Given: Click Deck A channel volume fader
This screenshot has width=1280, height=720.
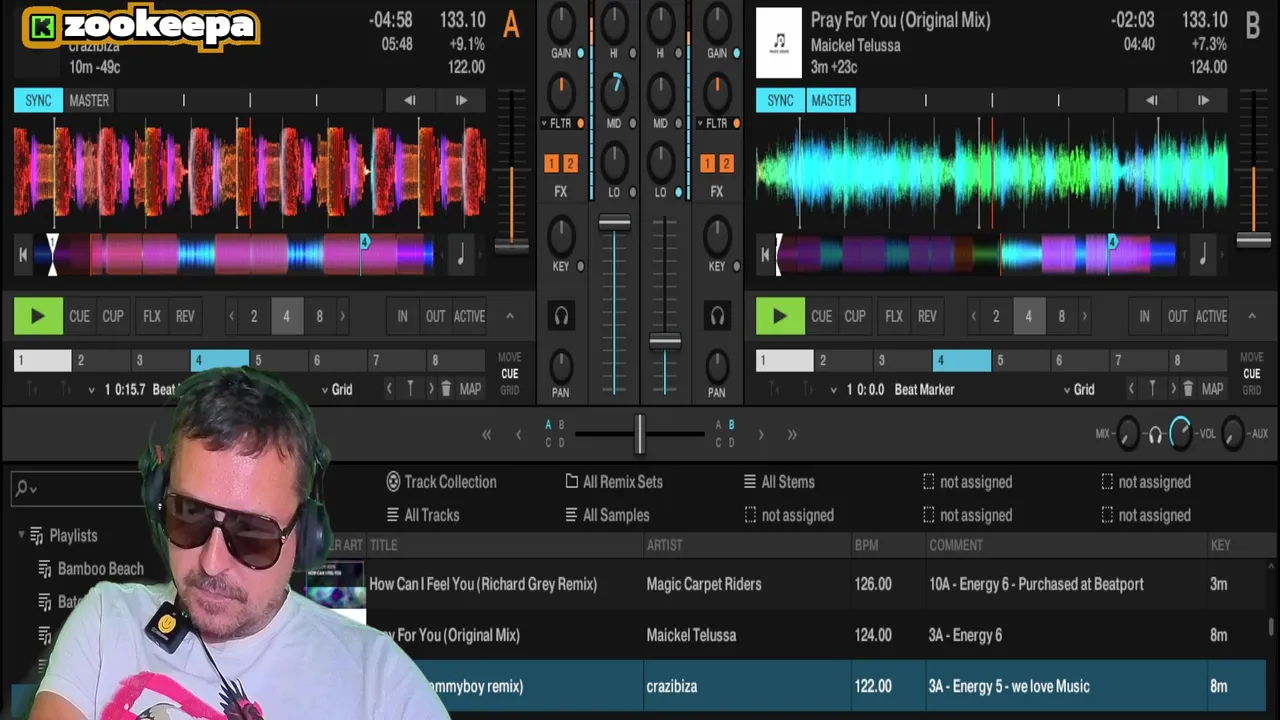Looking at the screenshot, I should point(614,224).
